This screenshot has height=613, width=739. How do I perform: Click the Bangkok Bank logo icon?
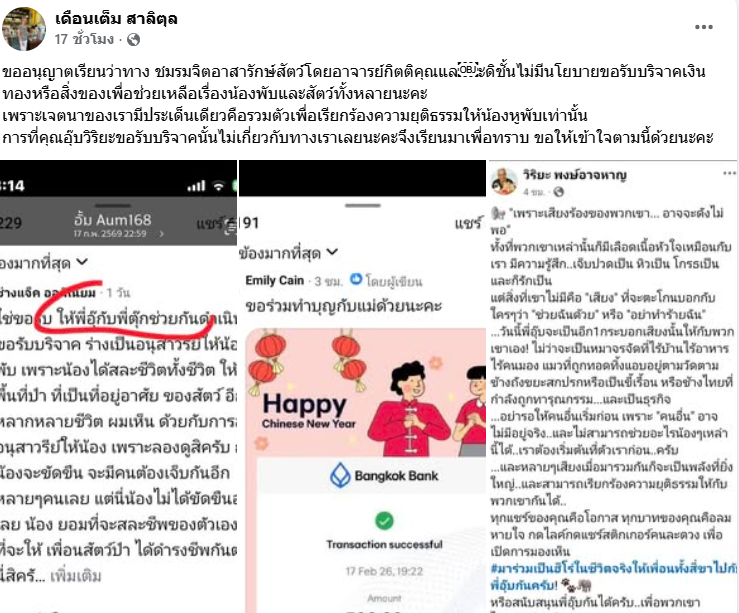tap(339, 475)
